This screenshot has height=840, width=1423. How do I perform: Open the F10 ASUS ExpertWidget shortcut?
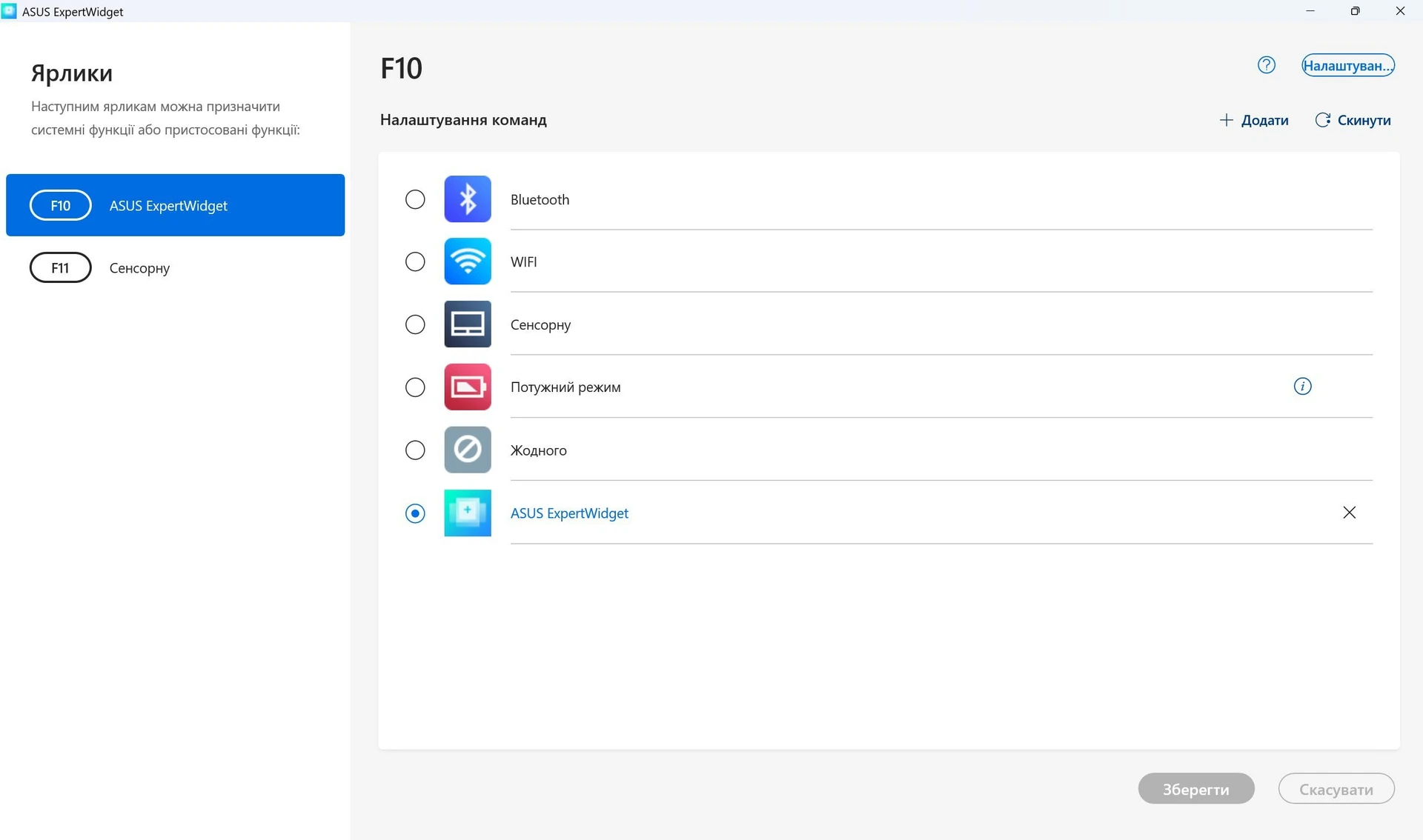click(175, 205)
